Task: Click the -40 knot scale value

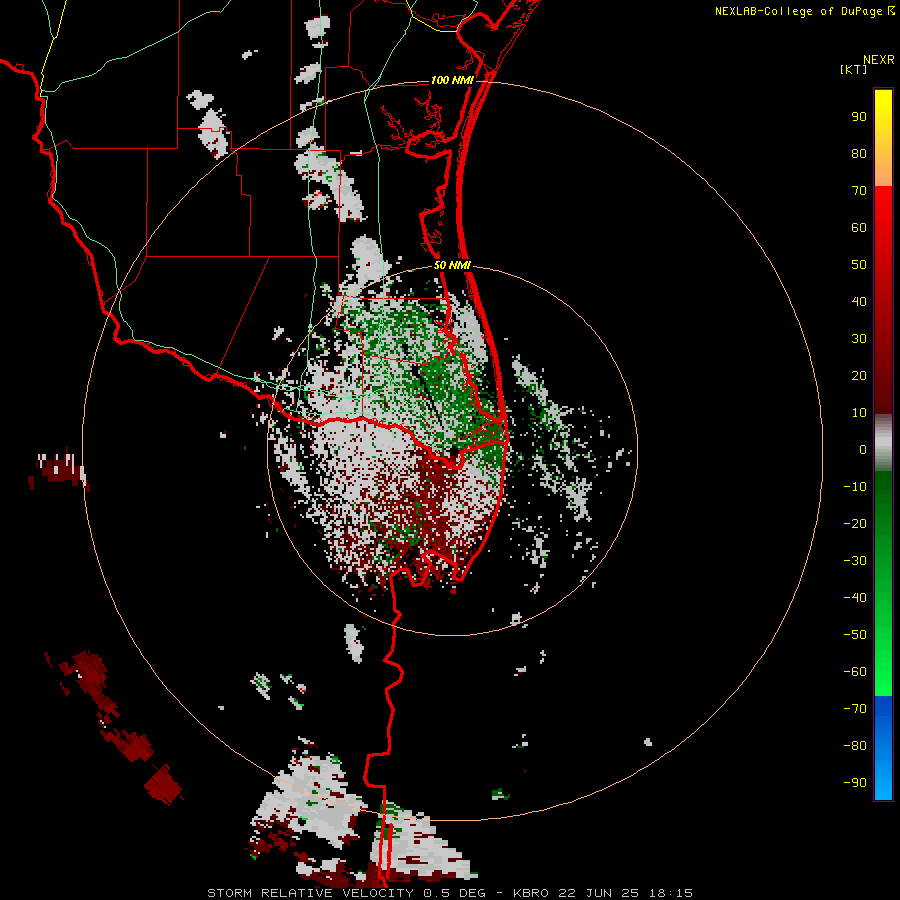Action: tap(855, 598)
